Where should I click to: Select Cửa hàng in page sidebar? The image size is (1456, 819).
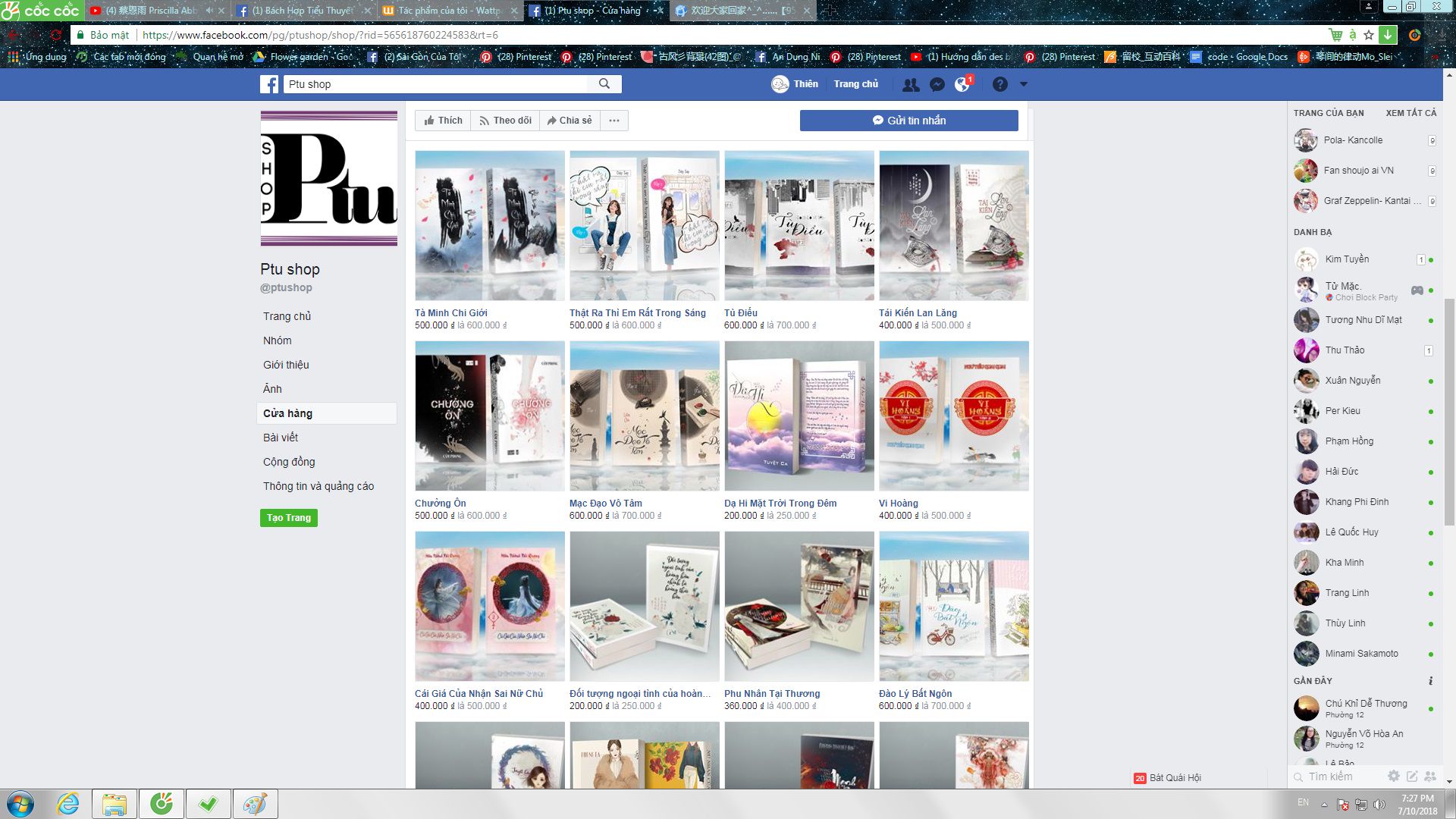(327, 413)
